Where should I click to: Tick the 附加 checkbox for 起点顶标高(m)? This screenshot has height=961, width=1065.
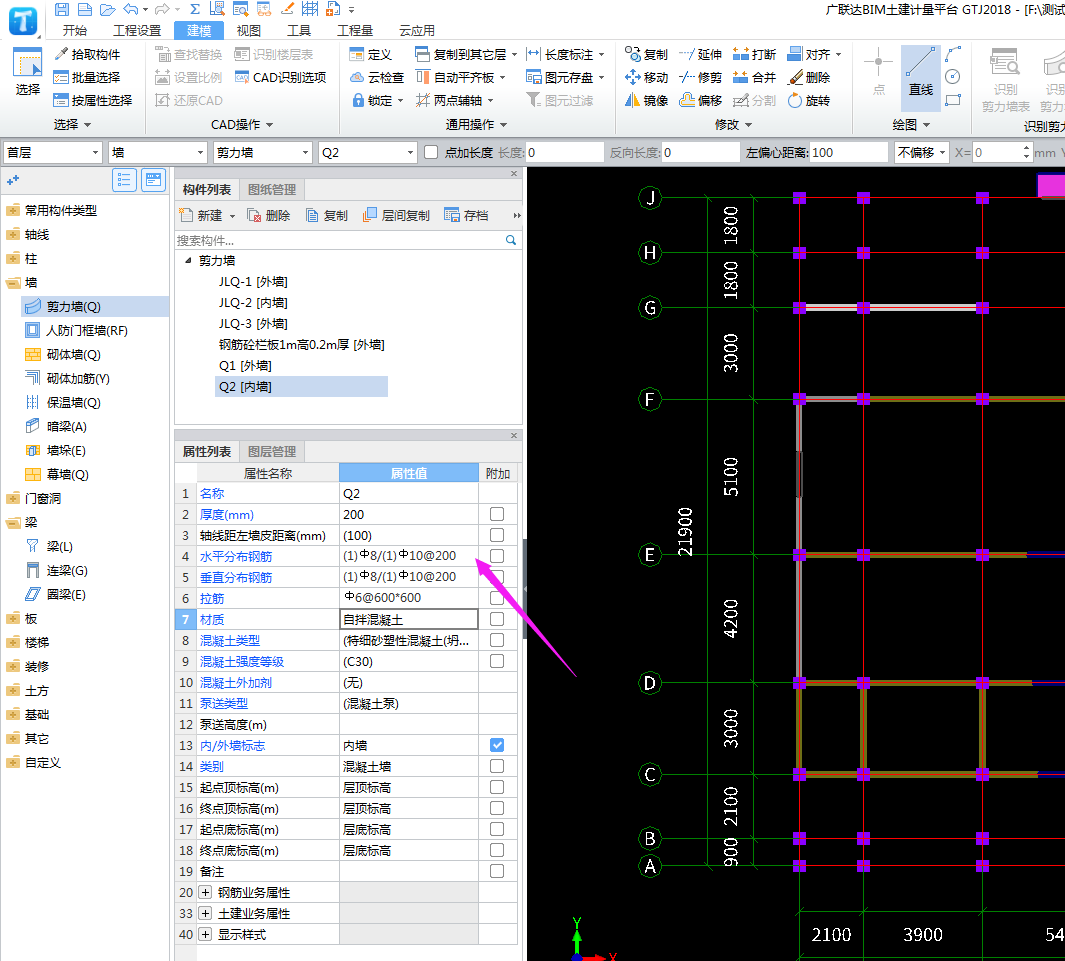(x=497, y=787)
